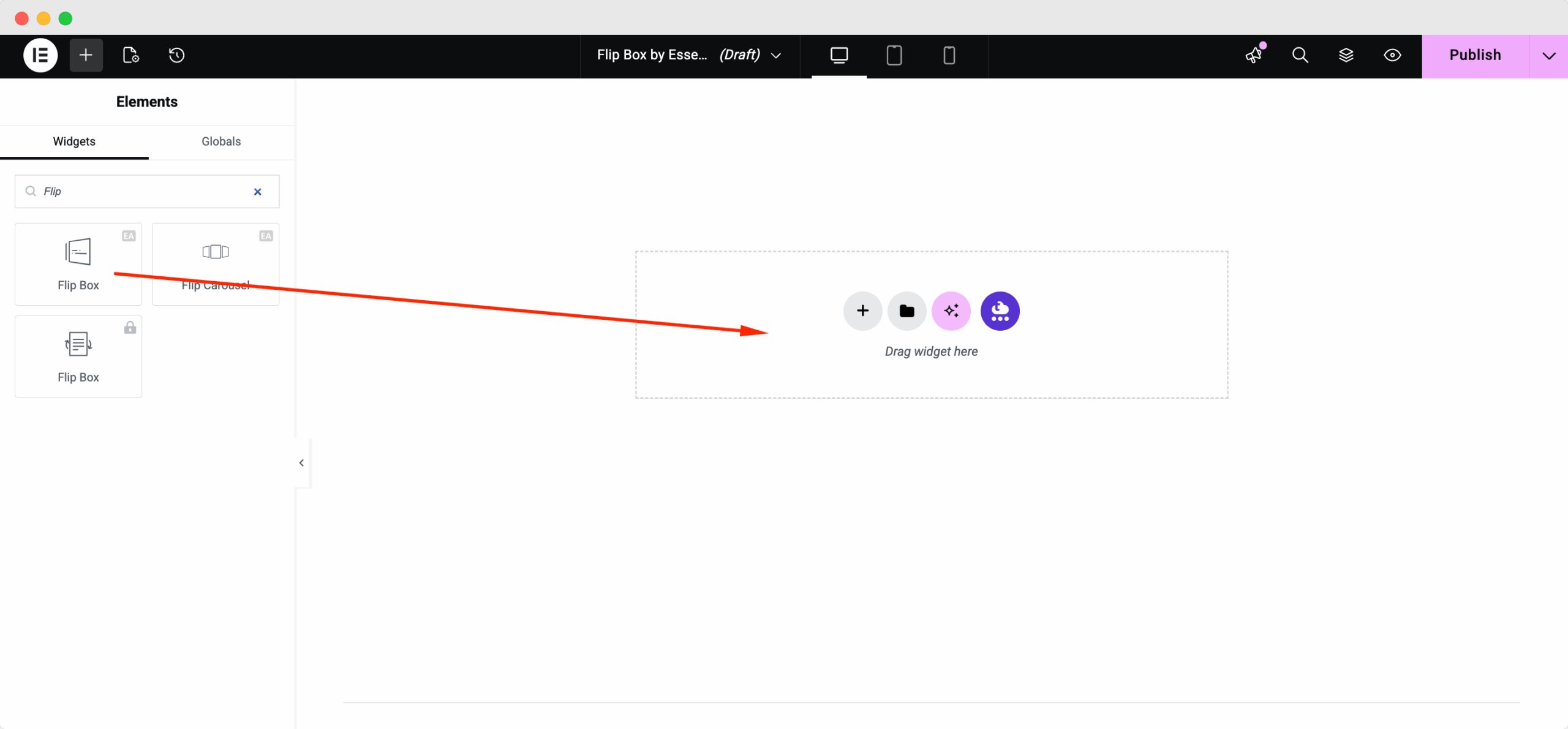Click the add element plus icon in top bar

(86, 55)
